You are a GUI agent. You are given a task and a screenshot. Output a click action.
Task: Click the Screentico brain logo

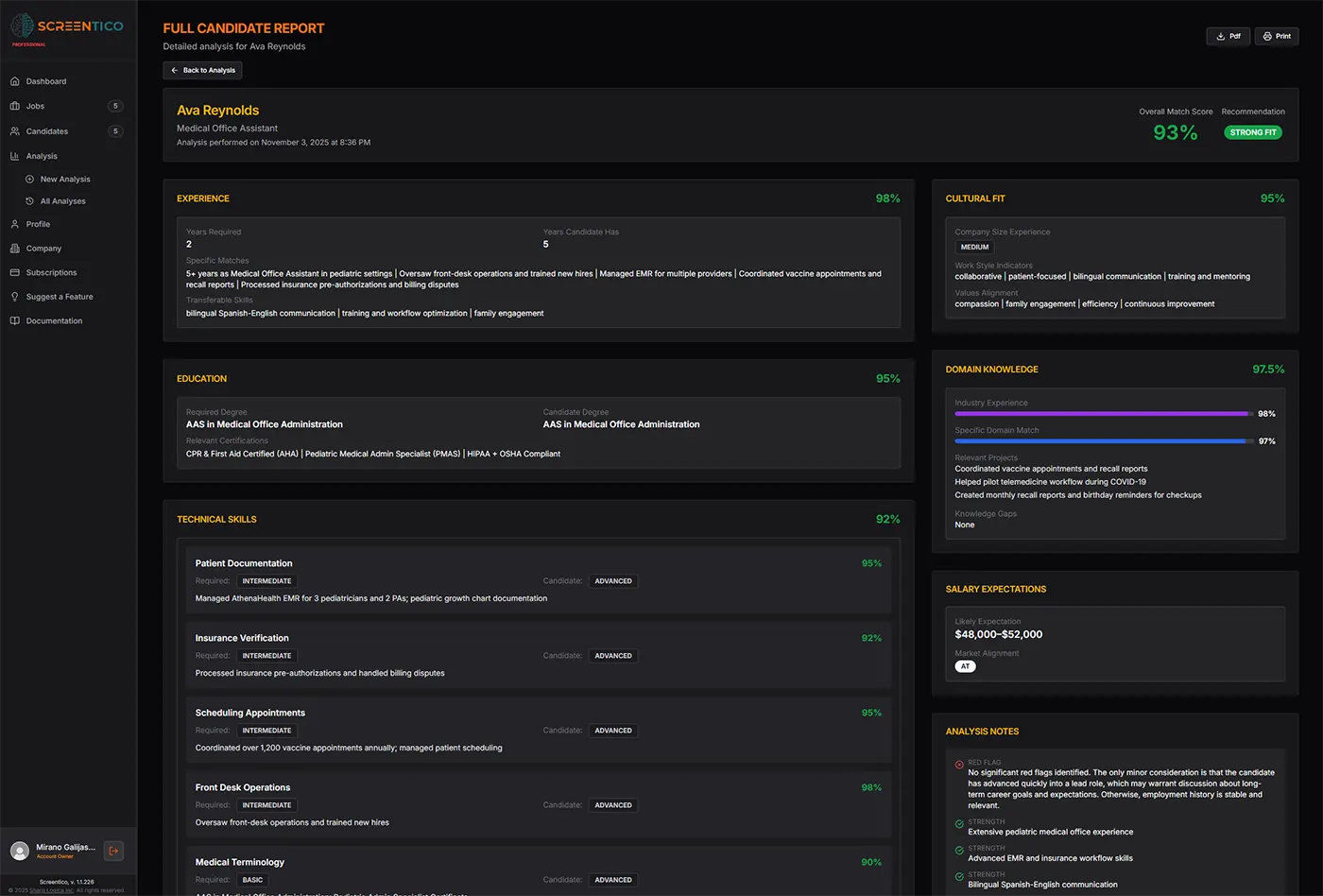click(x=23, y=26)
